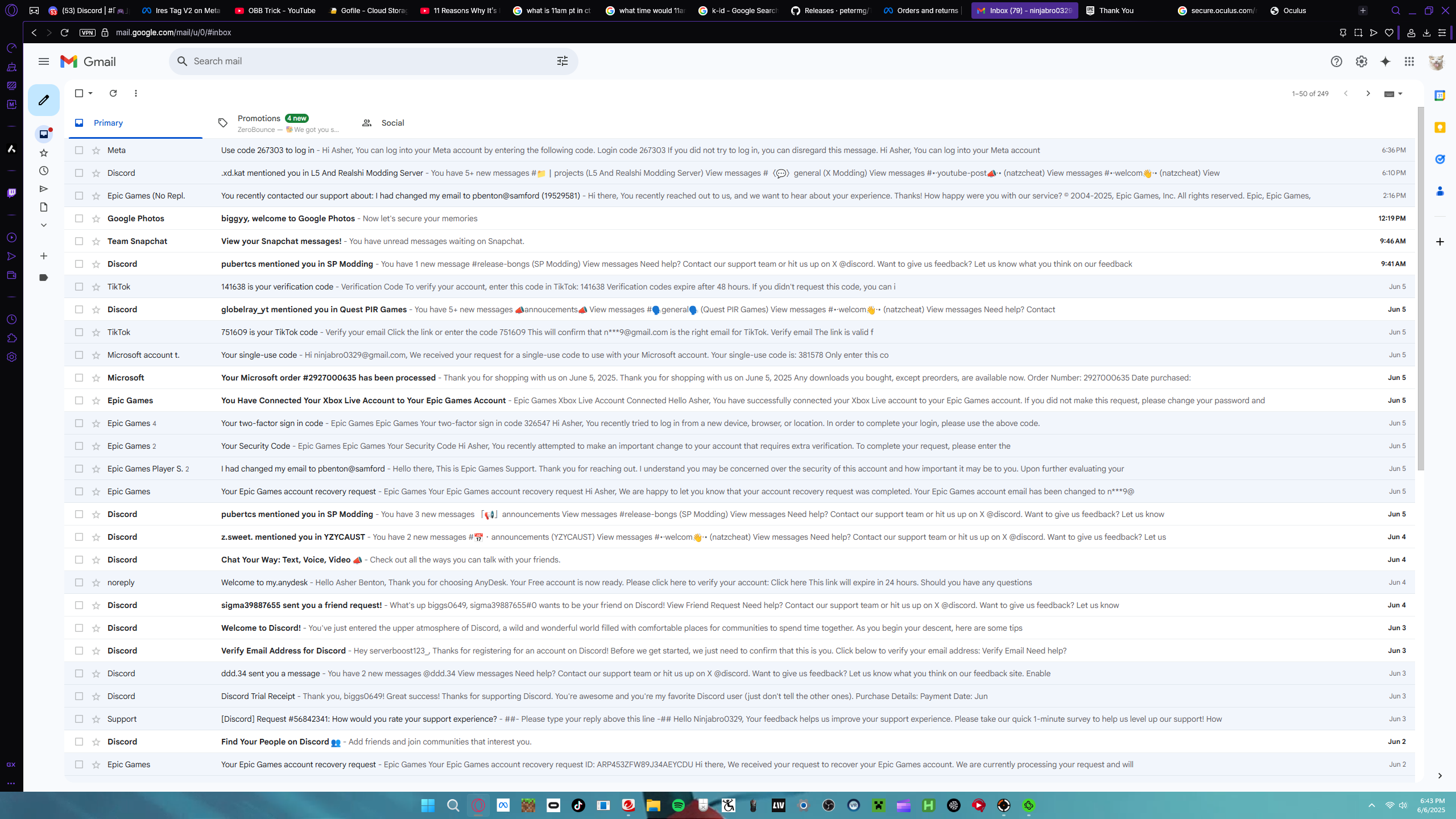
Task: Expand More labels chevron in sidebar
Action: point(44,225)
